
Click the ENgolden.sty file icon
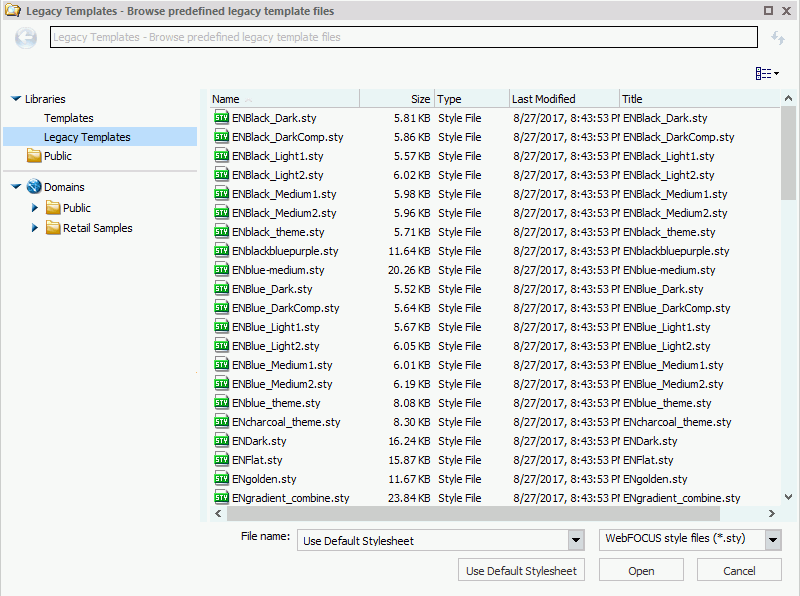click(x=221, y=479)
